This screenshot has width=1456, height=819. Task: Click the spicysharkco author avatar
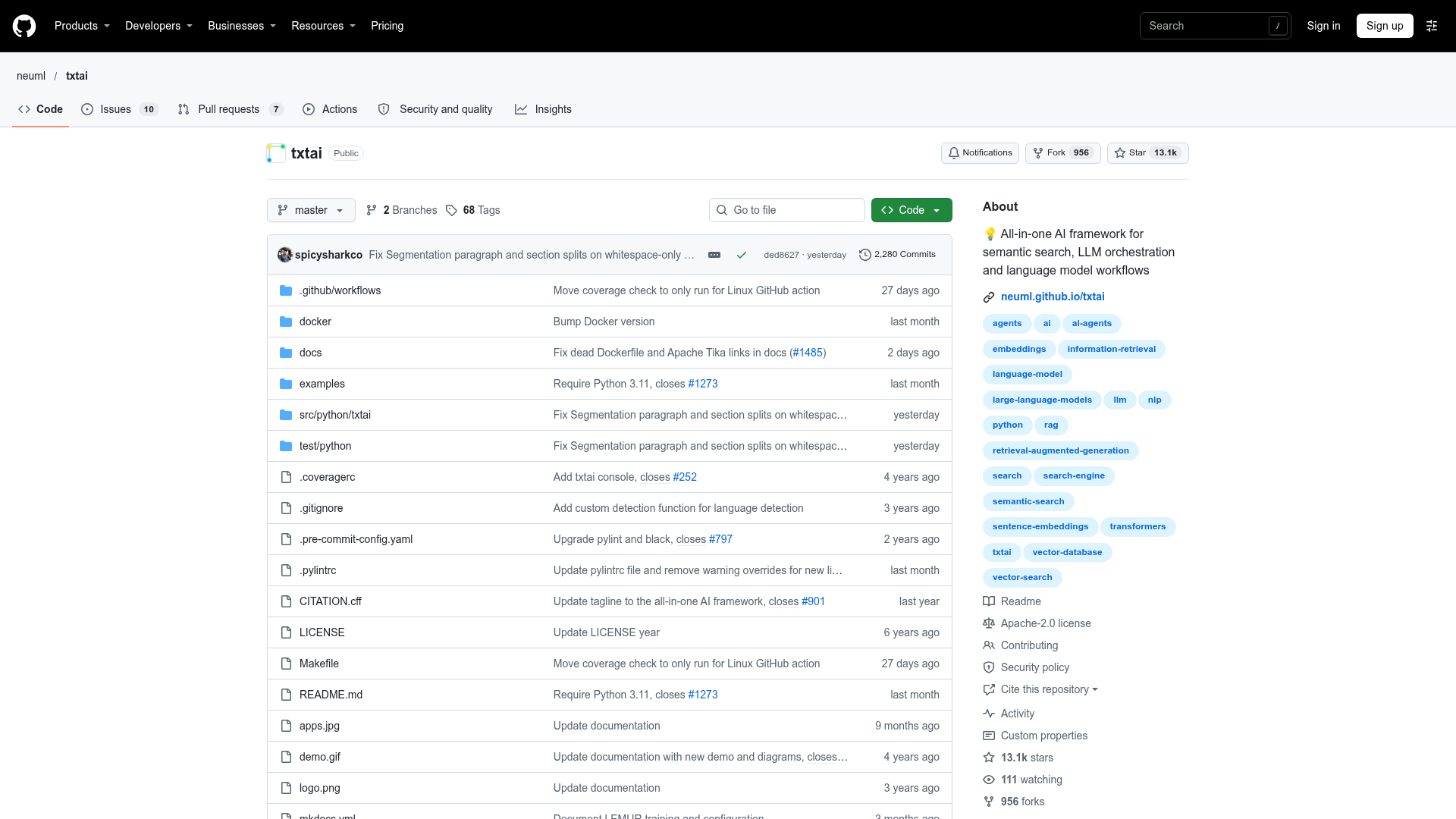click(285, 255)
